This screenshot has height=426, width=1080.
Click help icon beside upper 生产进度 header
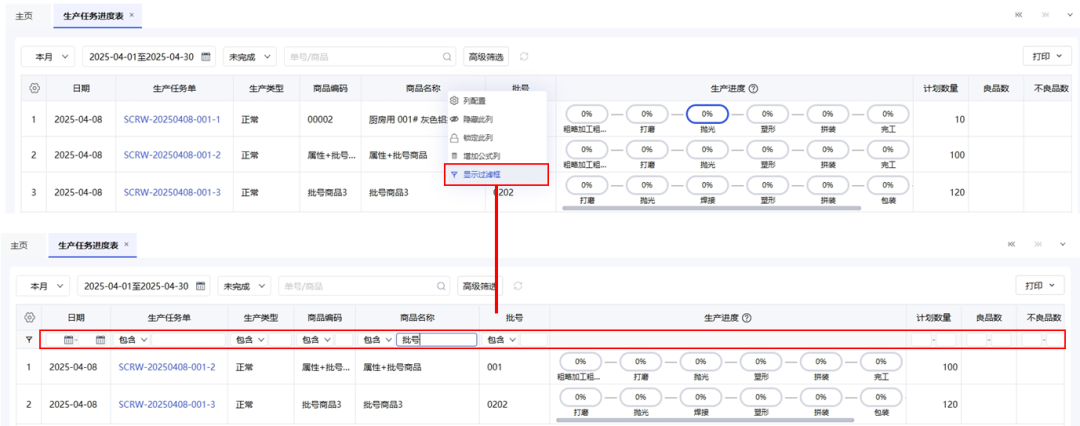pos(754,88)
